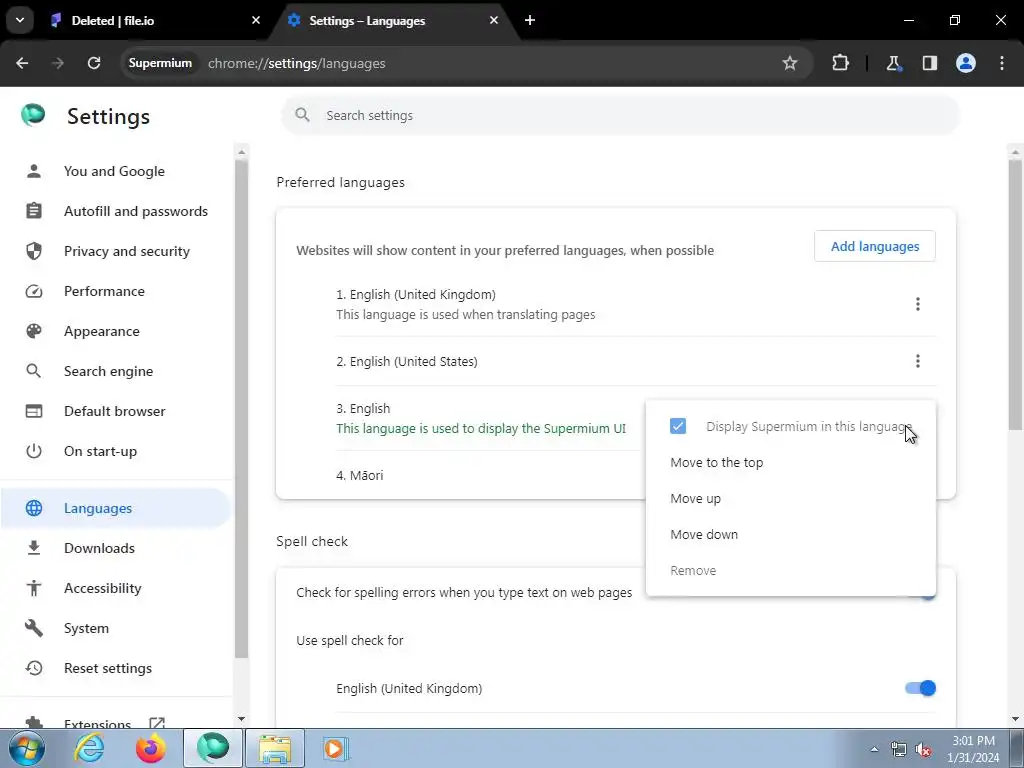
Task: Select the Settings – Languages tab
Action: point(394,21)
